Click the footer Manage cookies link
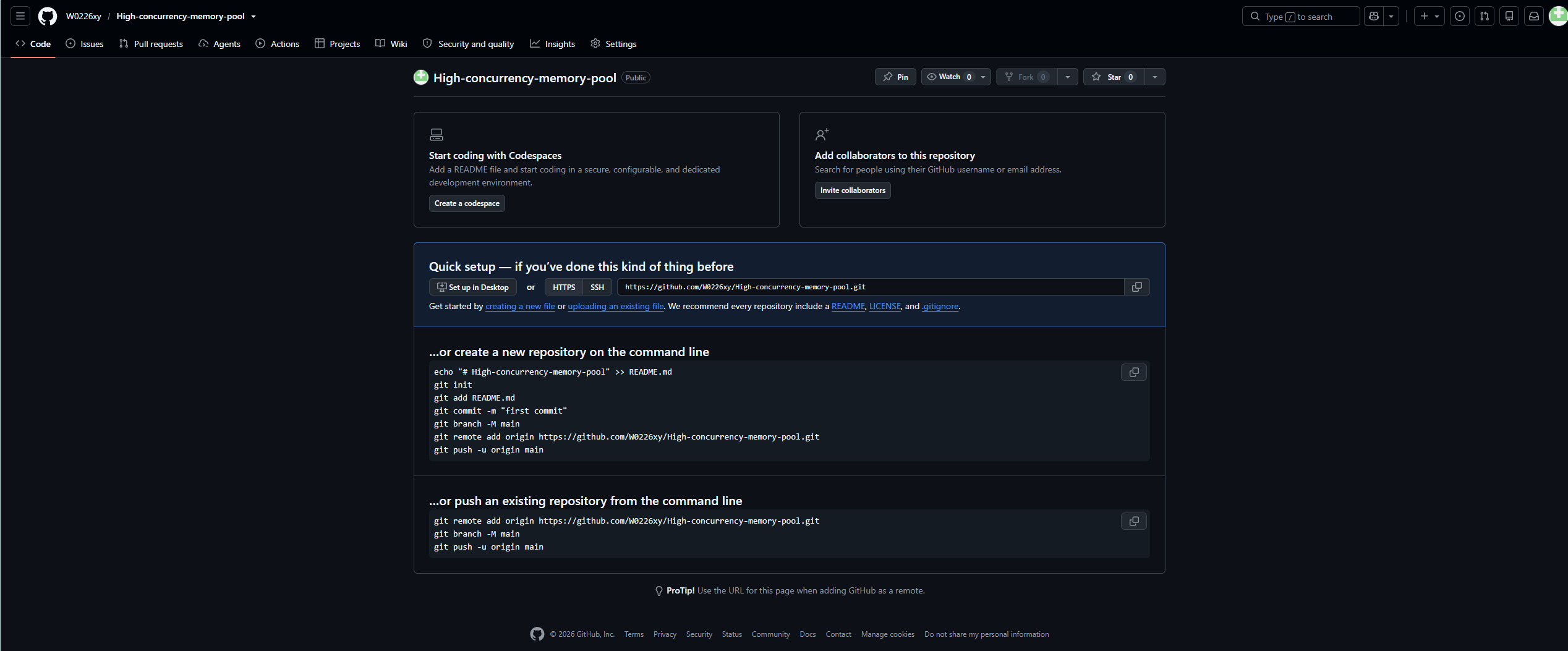Screen dimensions: 1568x651 [888, 634]
